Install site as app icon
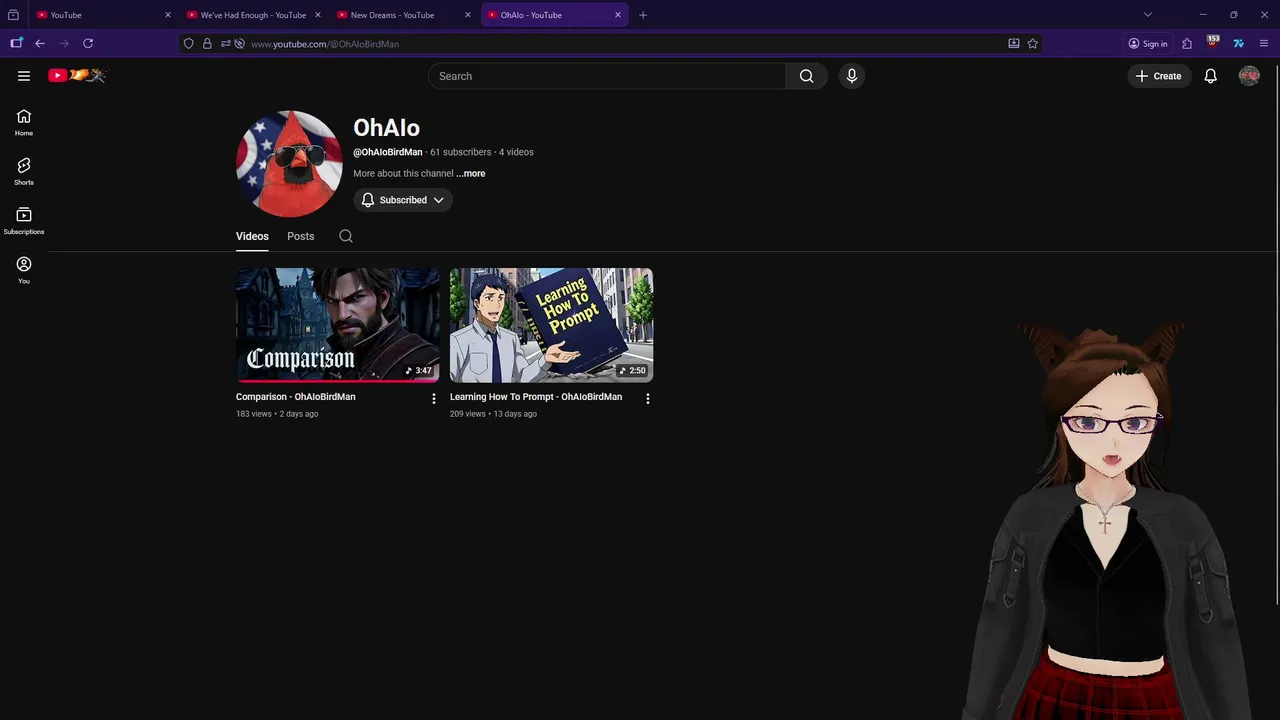Screen dimensions: 1280x720 pyautogui.click(x=1014, y=44)
